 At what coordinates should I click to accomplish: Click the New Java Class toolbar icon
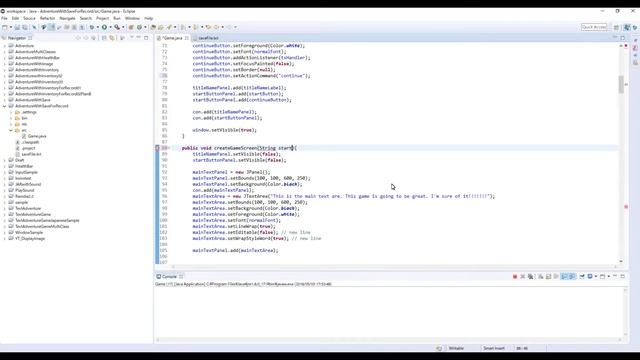click(139, 27)
